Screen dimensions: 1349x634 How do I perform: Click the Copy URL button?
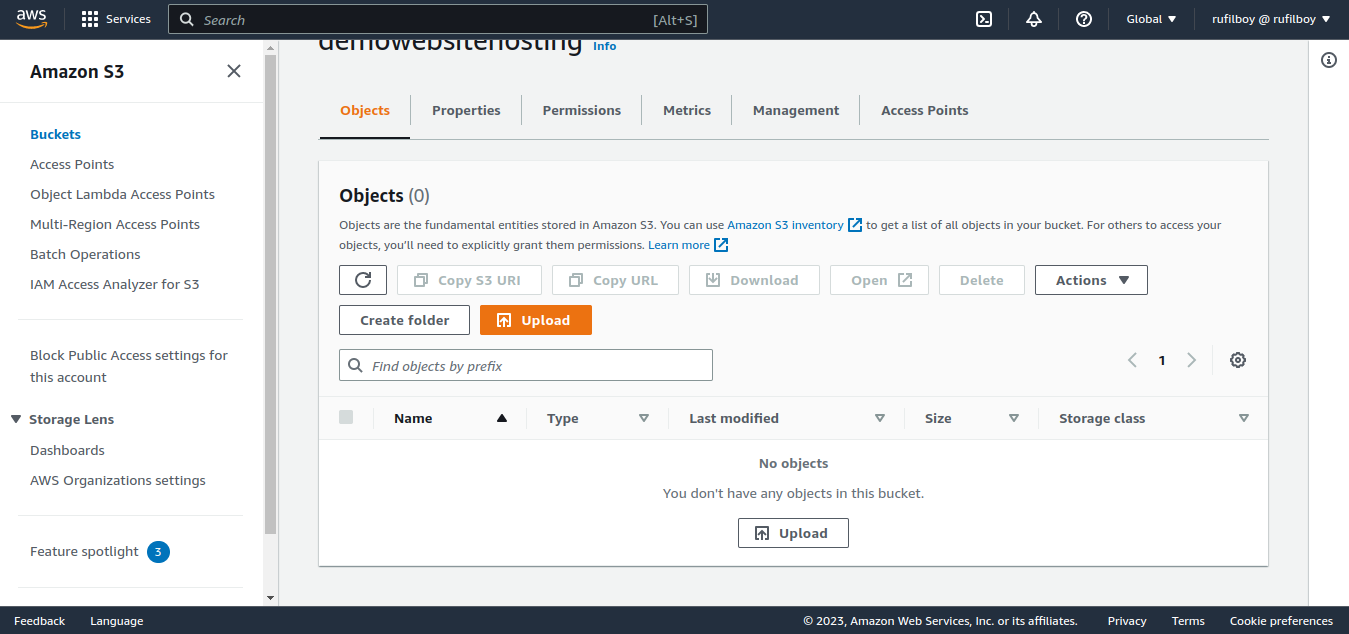pyautogui.click(x=615, y=280)
